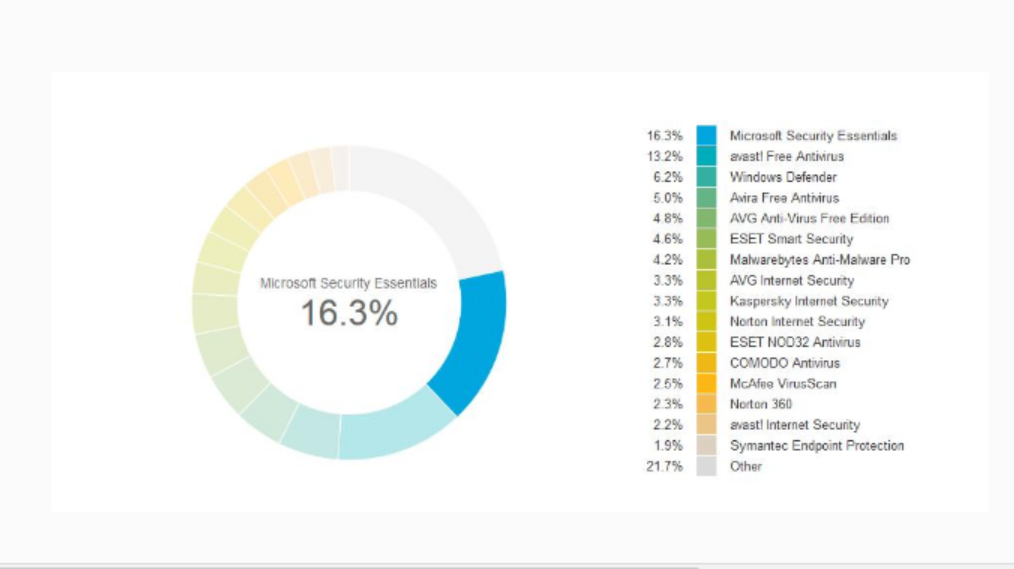Click the 4.2% value in the legend
The image size is (1014, 569).
pyautogui.click(x=667, y=260)
